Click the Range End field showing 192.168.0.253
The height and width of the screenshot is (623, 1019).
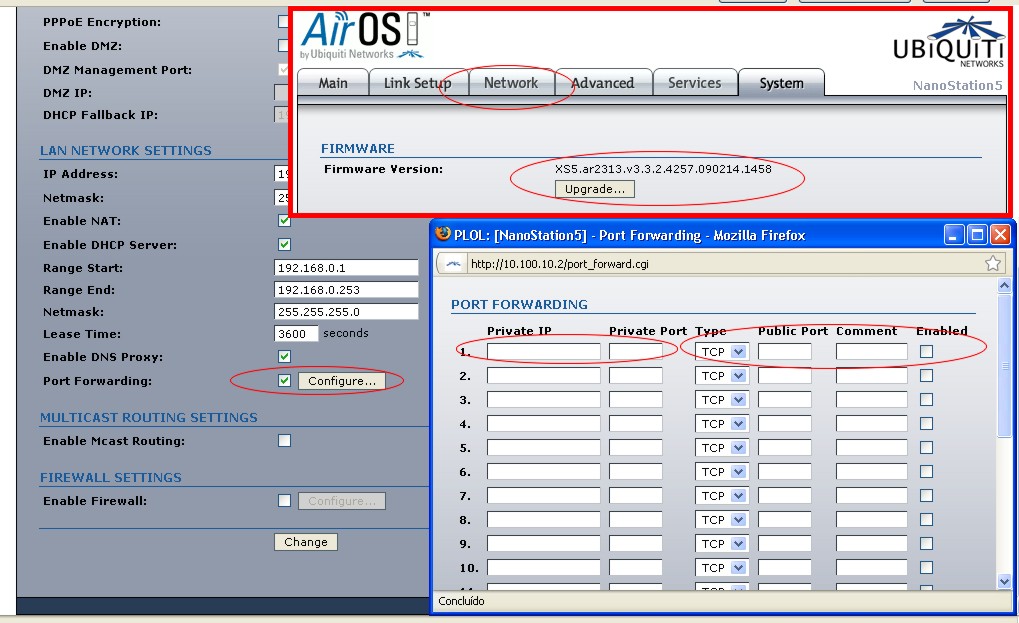point(346,290)
